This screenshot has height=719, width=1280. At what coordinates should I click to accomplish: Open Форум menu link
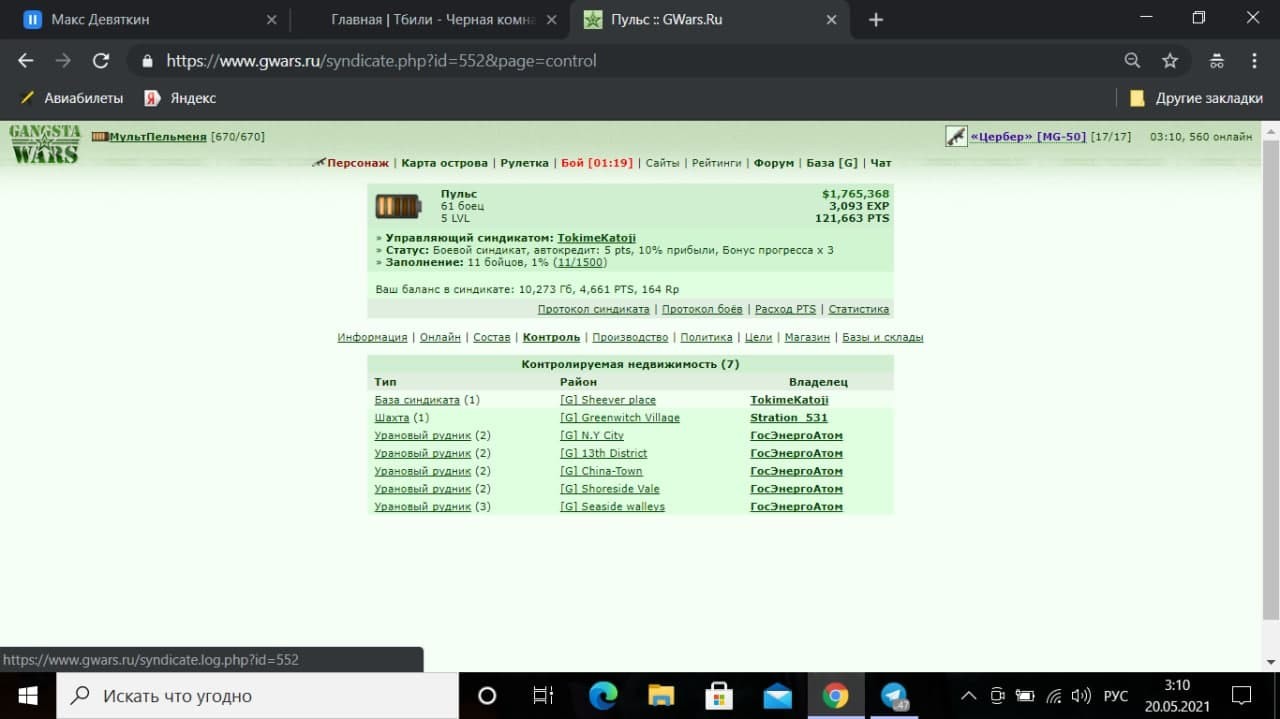coord(774,163)
